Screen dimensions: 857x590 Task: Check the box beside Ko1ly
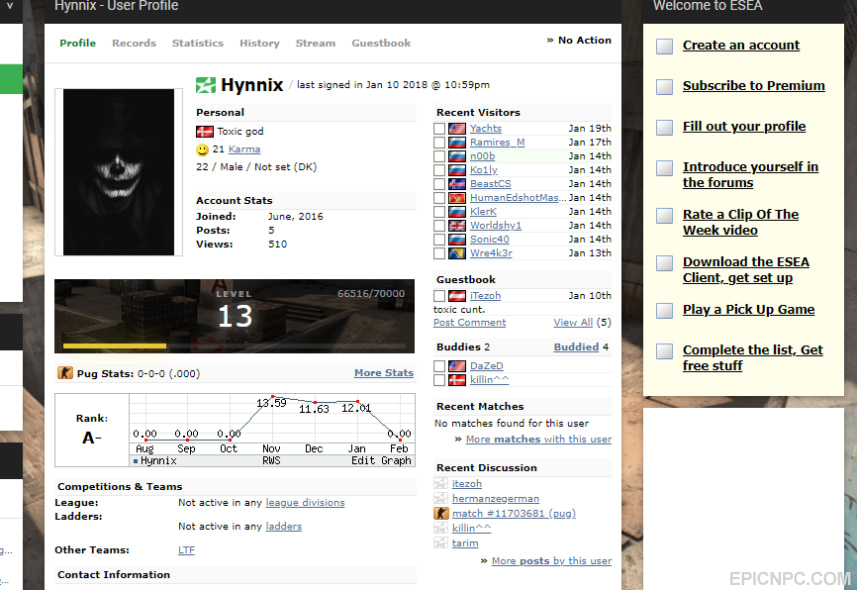(x=439, y=170)
